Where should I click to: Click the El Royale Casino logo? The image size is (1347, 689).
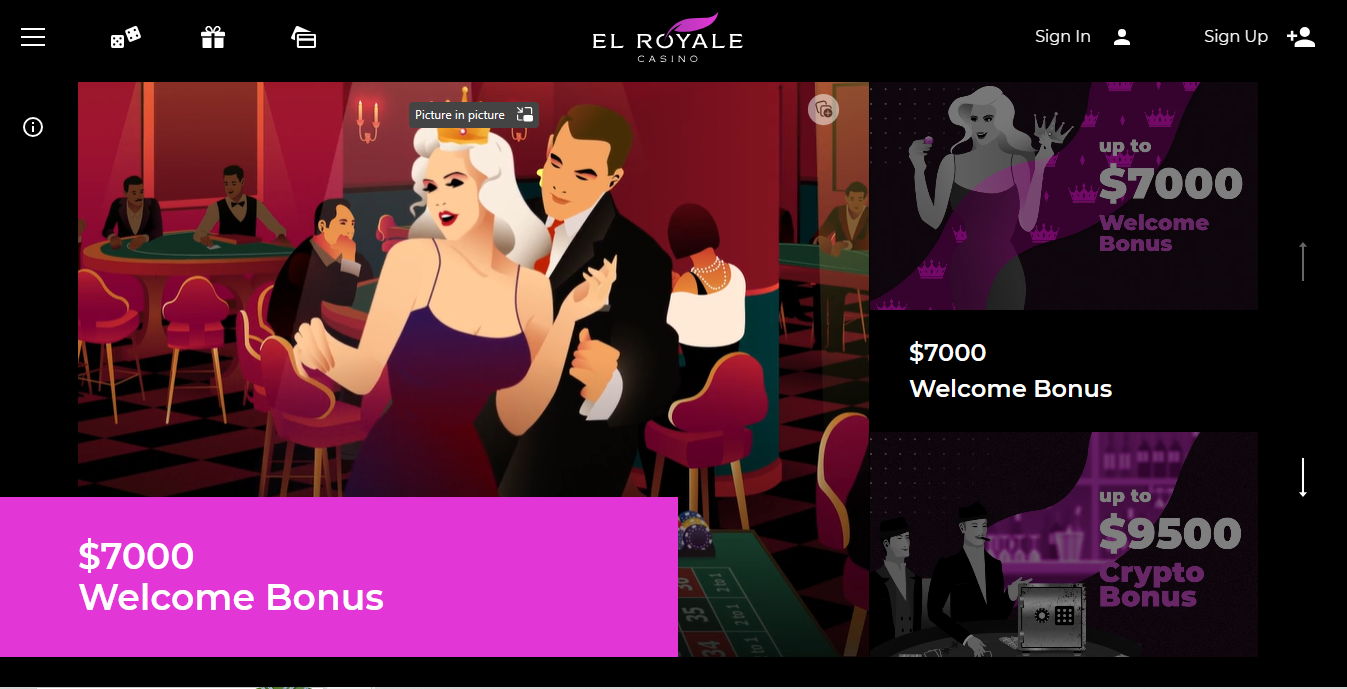coord(667,38)
